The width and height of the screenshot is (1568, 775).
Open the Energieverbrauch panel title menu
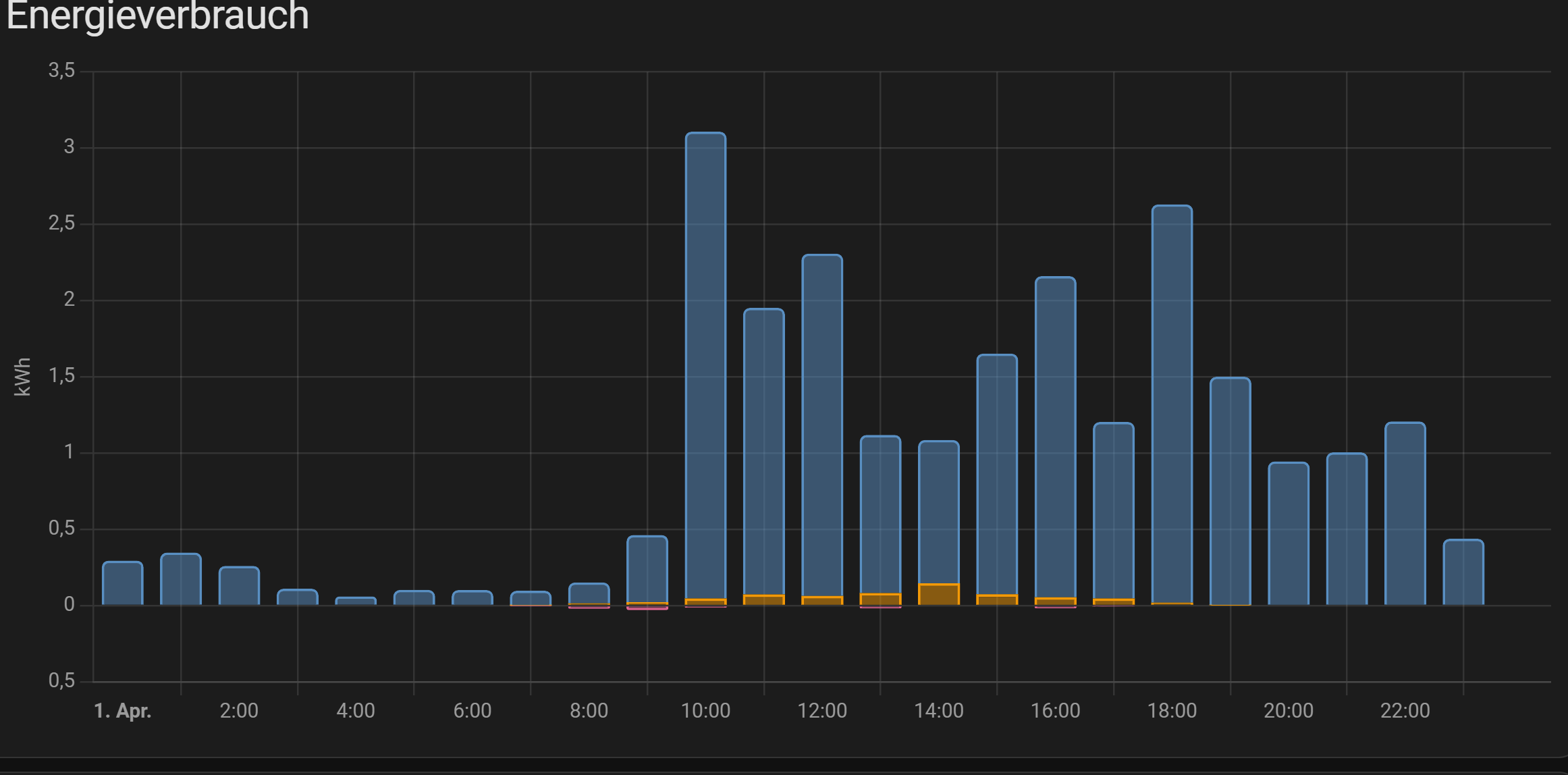click(155, 17)
